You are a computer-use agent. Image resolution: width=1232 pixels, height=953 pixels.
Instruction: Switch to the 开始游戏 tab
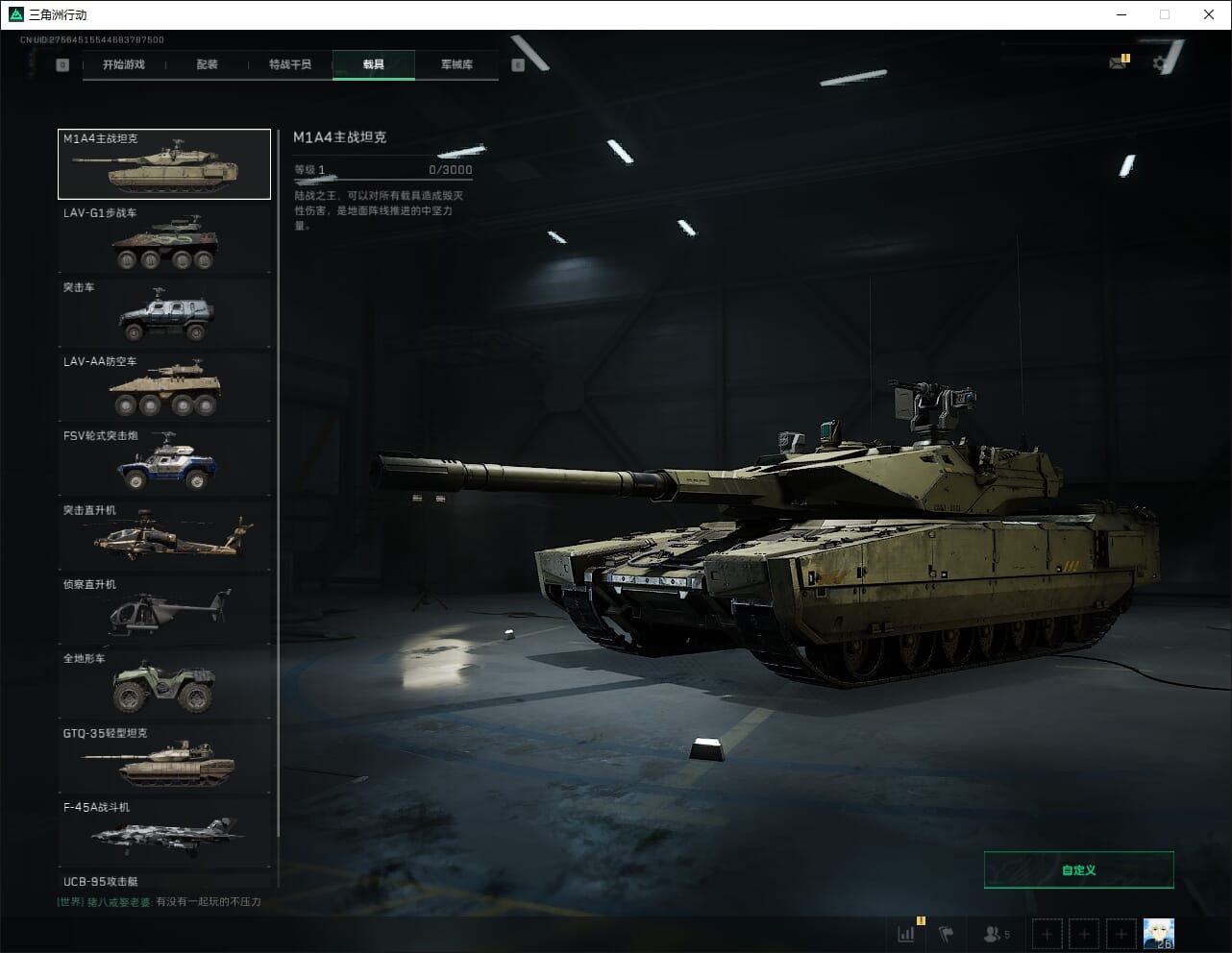(124, 64)
